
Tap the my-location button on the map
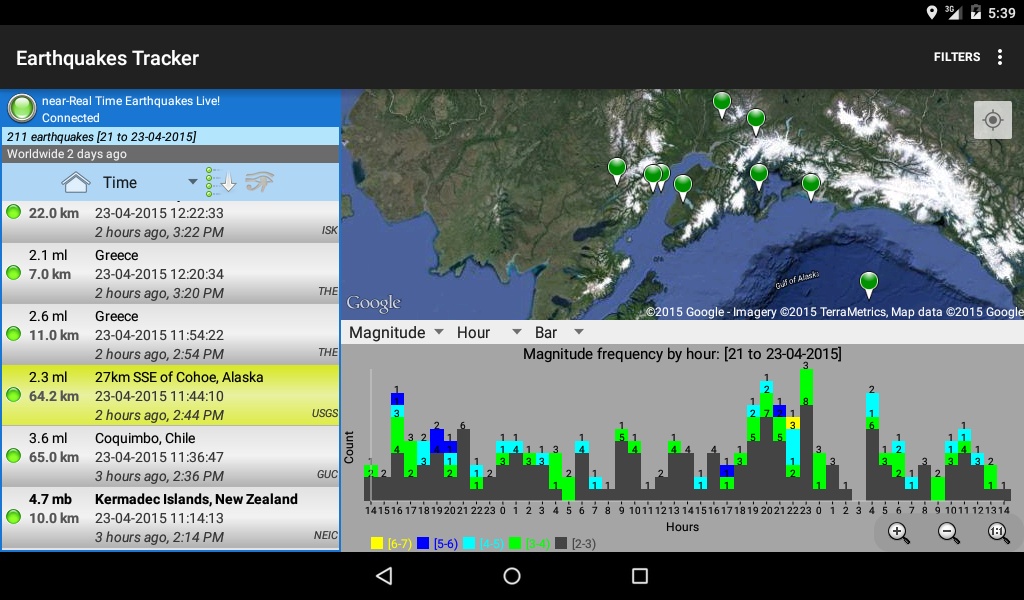992,120
